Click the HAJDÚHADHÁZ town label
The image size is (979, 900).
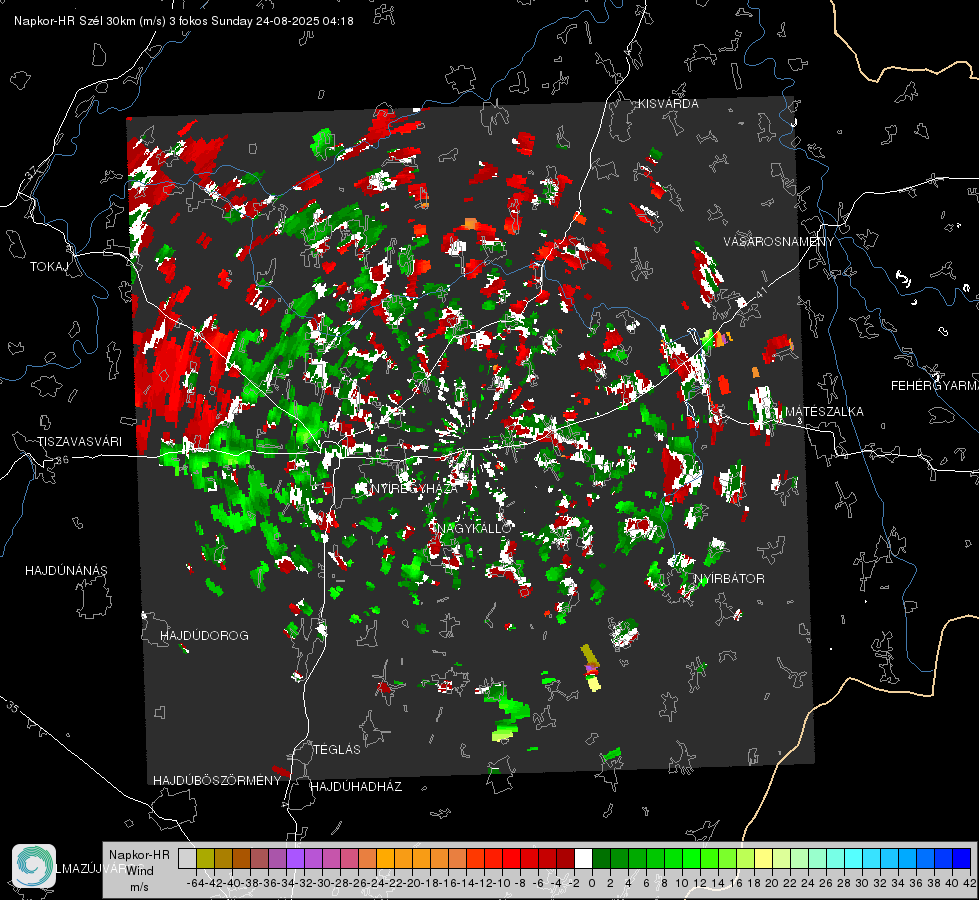[x=356, y=786]
